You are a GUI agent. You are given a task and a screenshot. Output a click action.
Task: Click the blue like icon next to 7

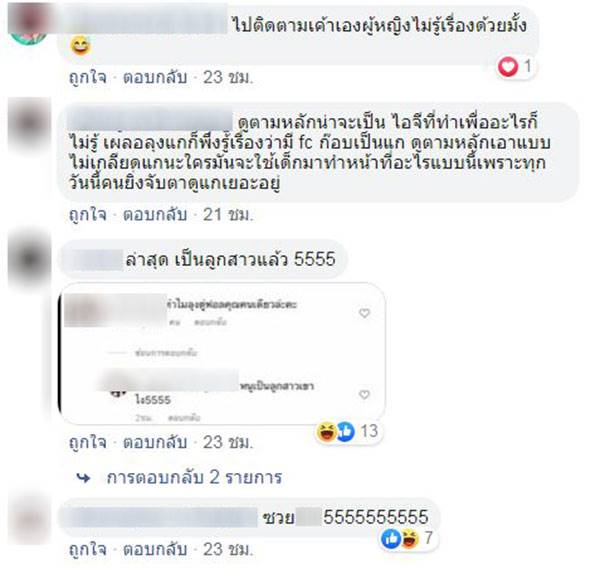click(x=391, y=539)
